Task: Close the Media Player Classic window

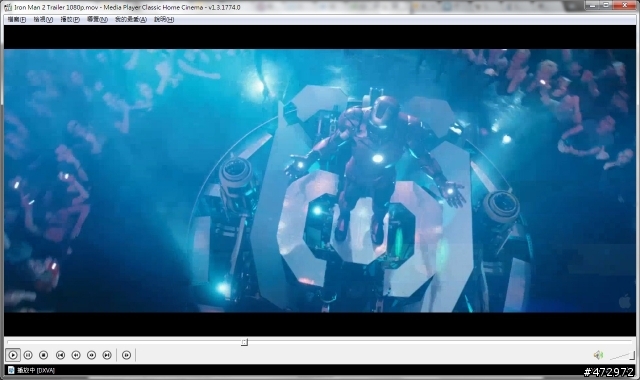Action: point(624,5)
